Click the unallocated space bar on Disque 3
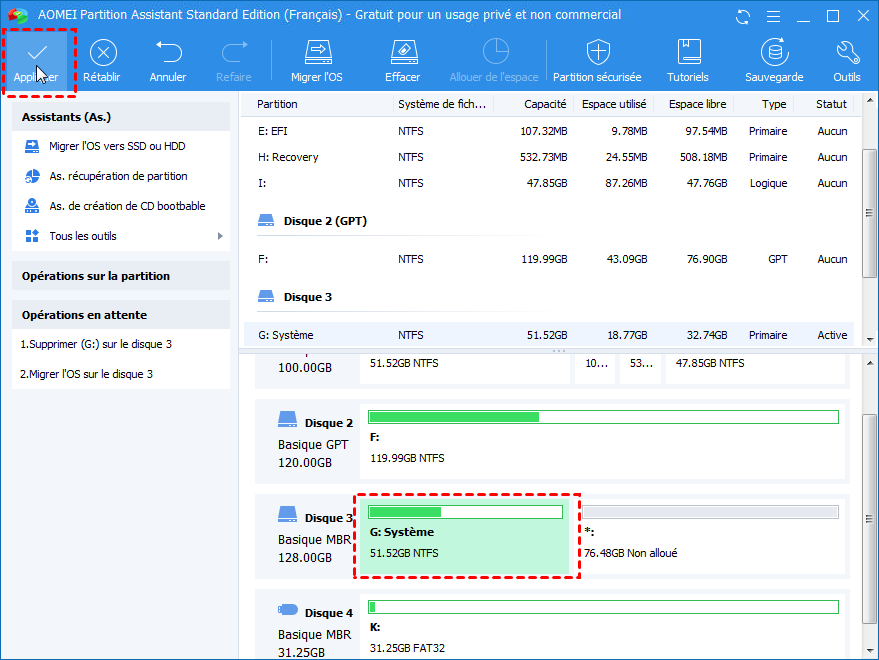 click(x=710, y=512)
